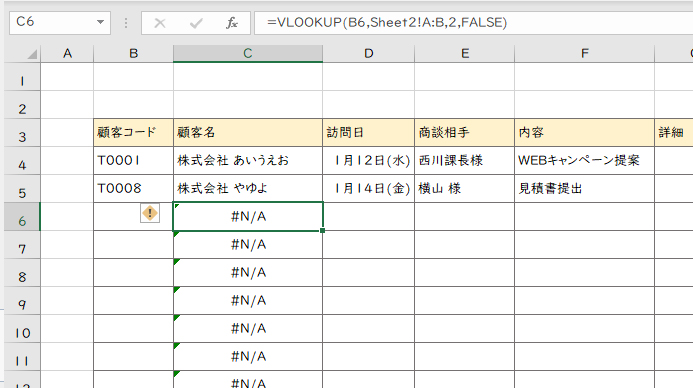Select column D header

point(369,53)
